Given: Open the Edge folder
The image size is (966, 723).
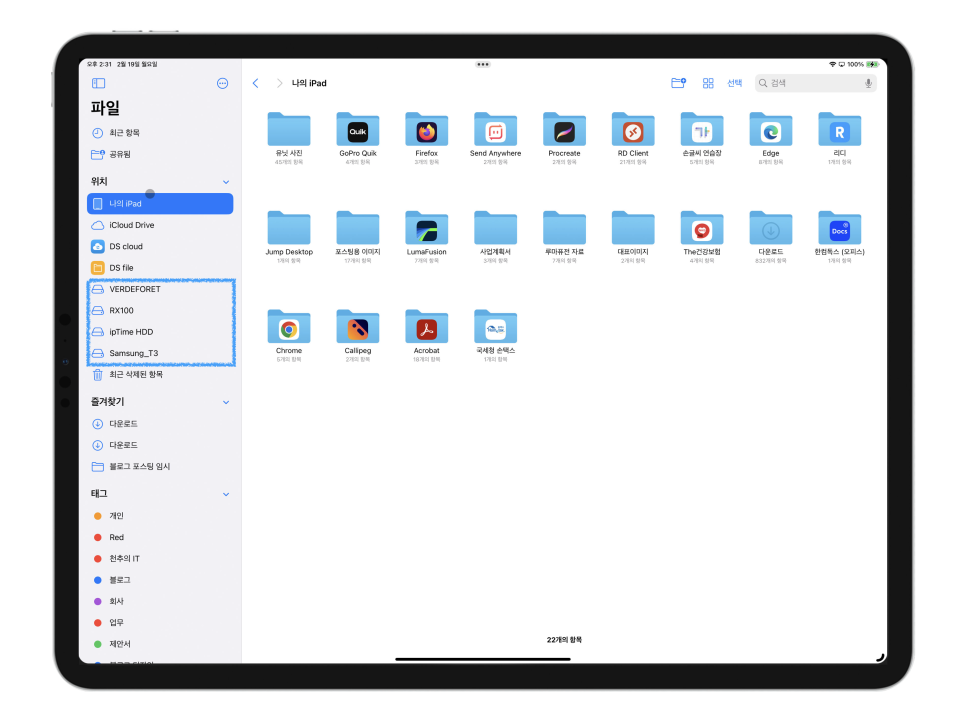Looking at the screenshot, I should [771, 138].
